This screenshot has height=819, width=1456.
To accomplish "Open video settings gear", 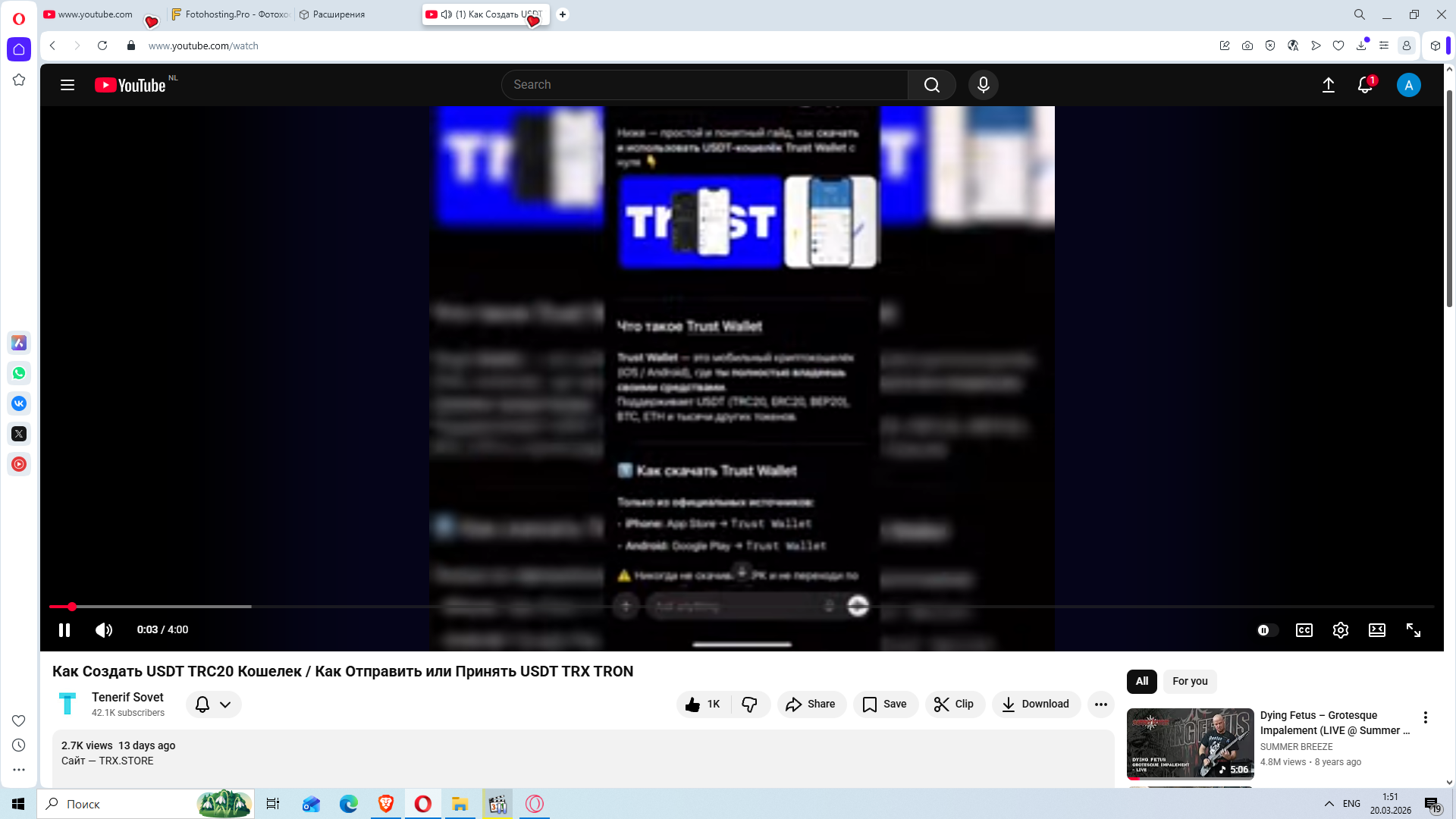I will click(1340, 630).
